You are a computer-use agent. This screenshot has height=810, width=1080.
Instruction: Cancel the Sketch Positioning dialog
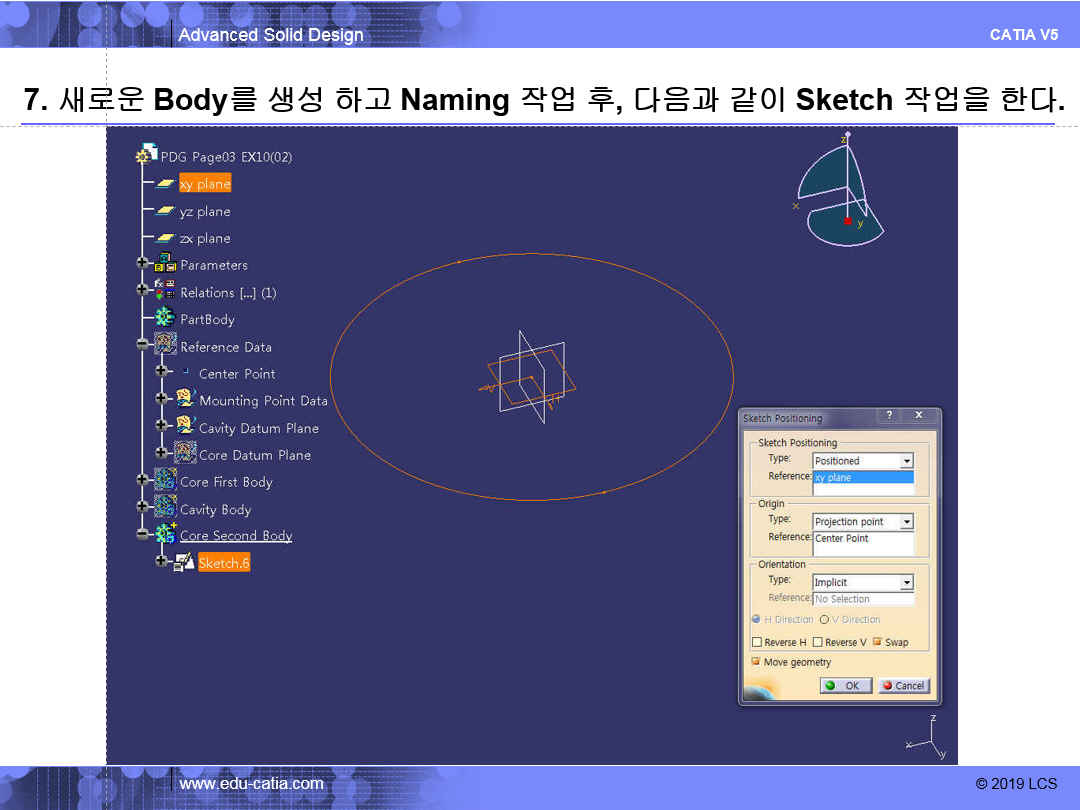[x=904, y=685]
